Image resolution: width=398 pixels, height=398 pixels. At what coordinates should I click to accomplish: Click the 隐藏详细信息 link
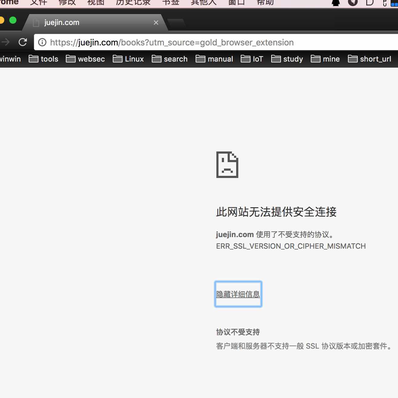coord(238,294)
